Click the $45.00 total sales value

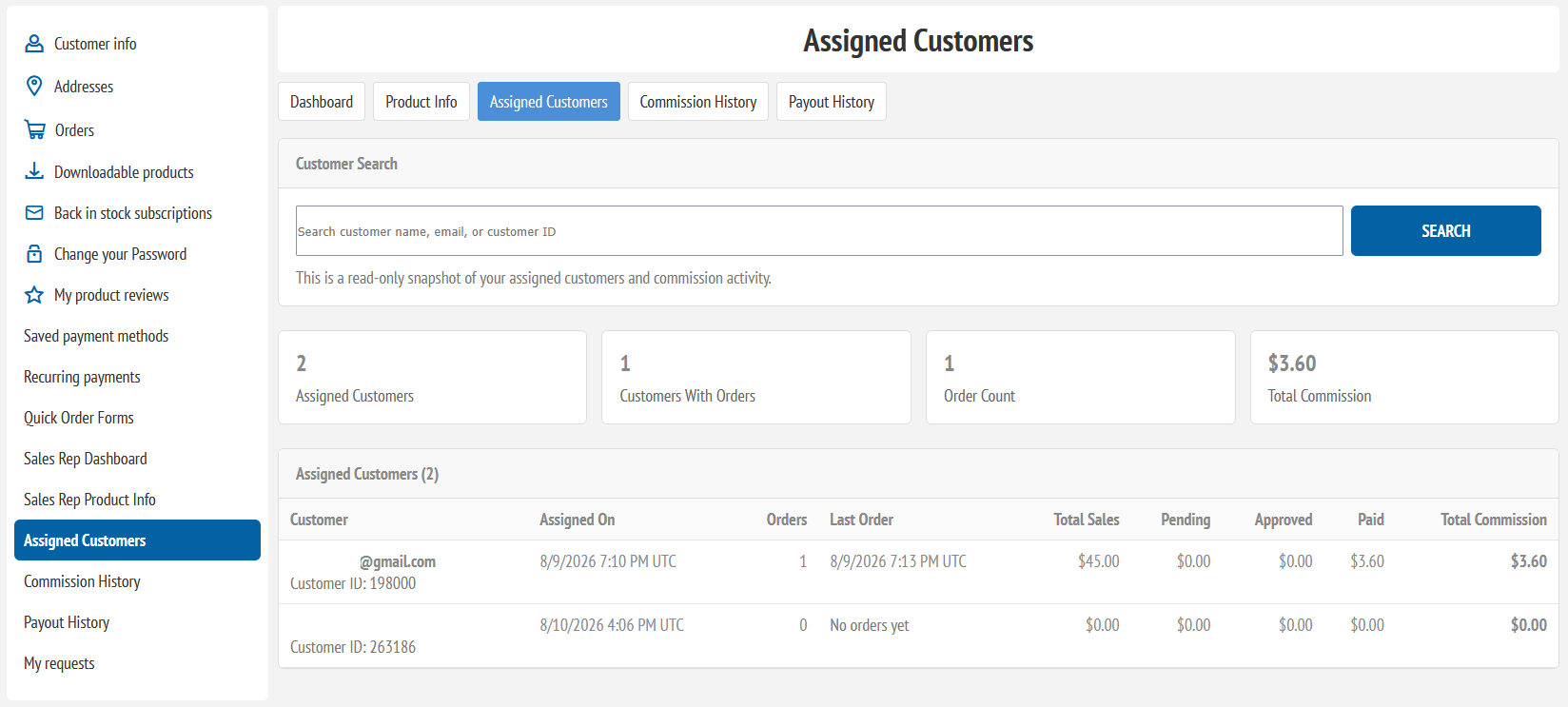(x=1099, y=561)
